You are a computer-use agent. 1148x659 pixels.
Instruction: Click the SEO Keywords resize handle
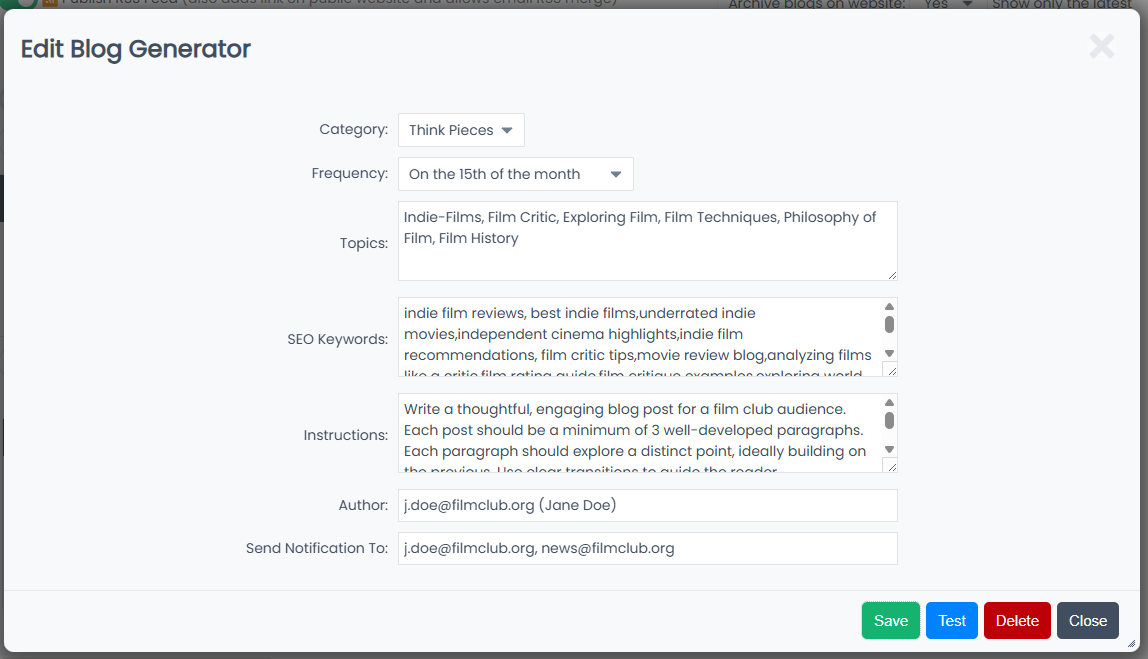click(890, 370)
